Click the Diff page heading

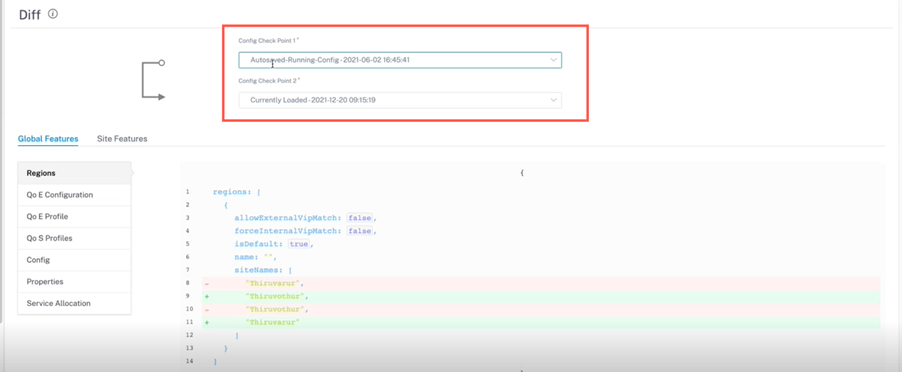click(30, 15)
